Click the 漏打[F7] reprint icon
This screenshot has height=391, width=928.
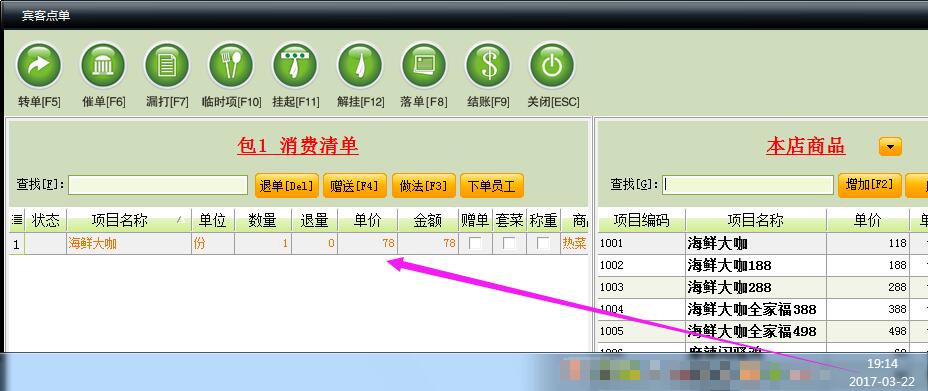click(167, 65)
